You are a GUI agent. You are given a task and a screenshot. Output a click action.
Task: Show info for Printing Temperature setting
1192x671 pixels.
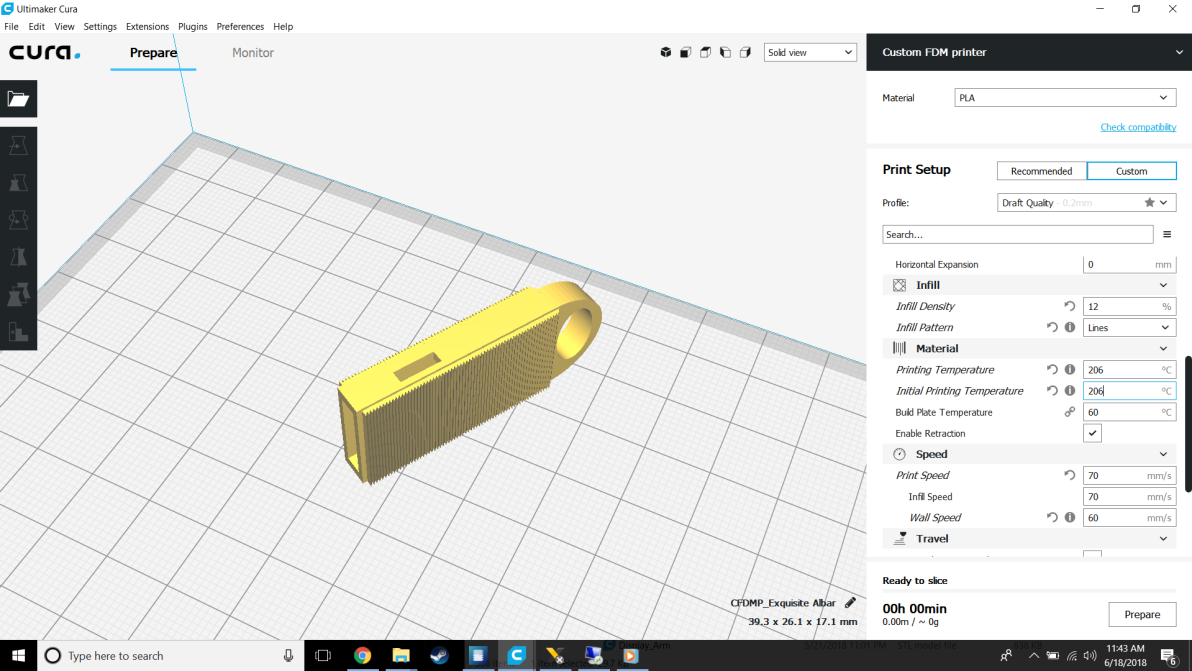coord(1070,369)
